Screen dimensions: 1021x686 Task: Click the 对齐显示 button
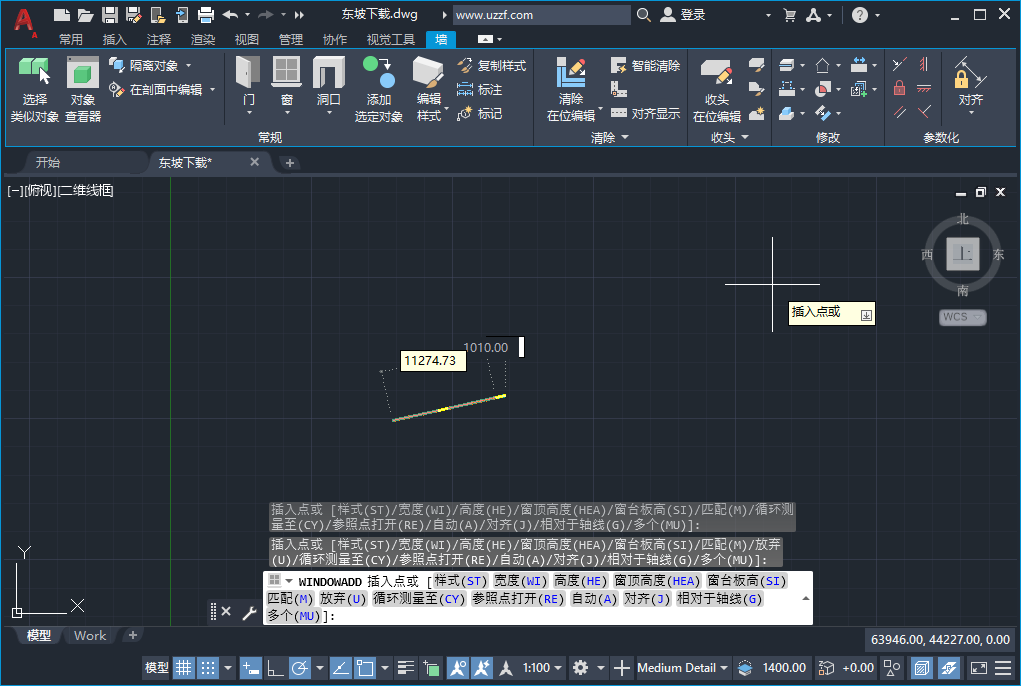pyautogui.click(x=645, y=113)
